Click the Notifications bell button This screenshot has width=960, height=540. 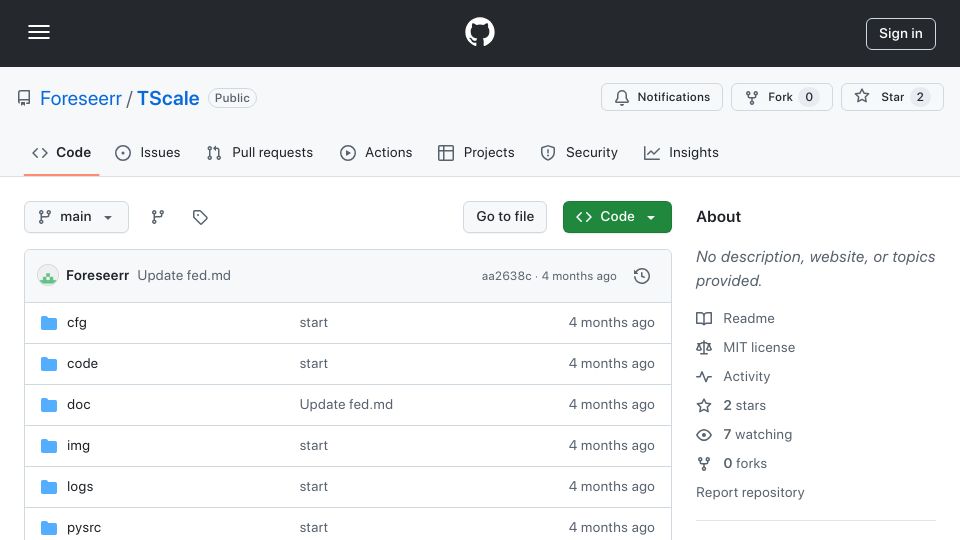662,97
